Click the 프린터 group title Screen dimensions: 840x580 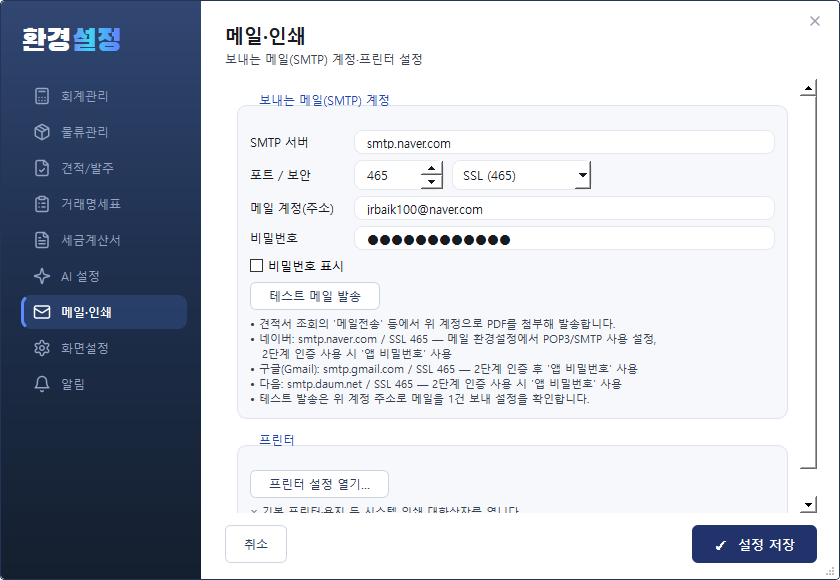[x=277, y=440]
